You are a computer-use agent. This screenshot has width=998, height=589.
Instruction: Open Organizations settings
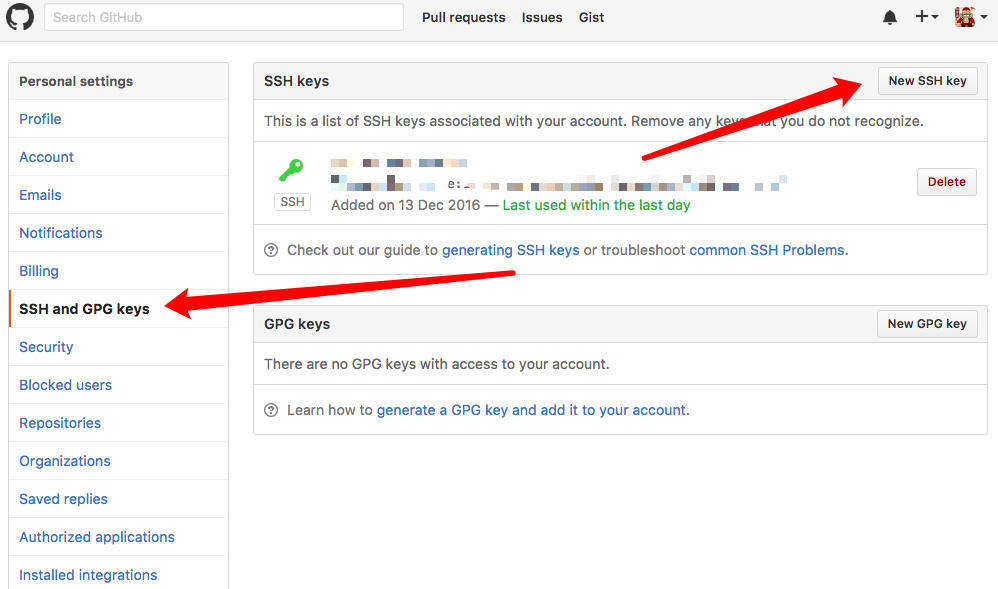pos(118,461)
